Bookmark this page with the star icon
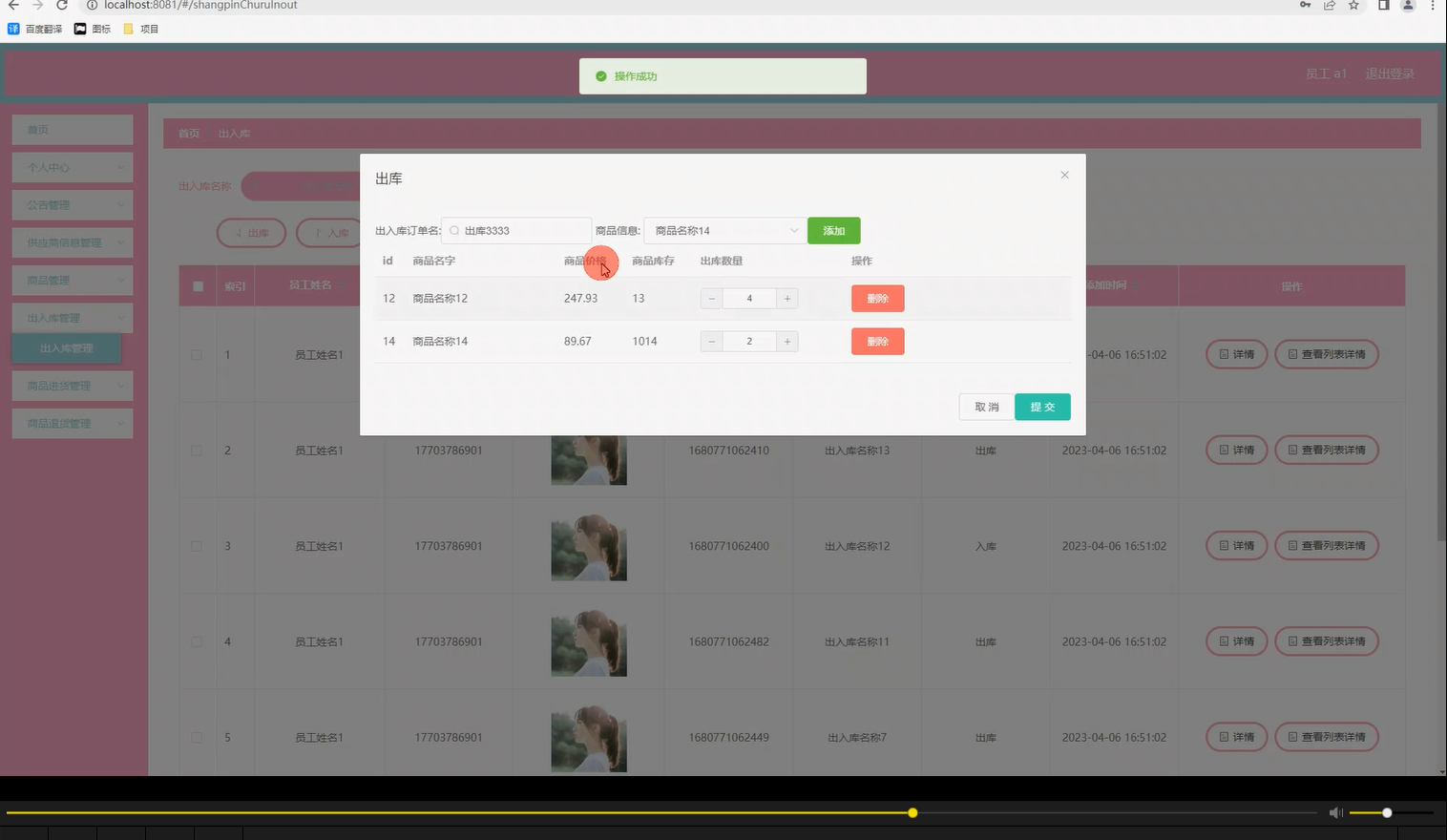1447x840 pixels. click(x=1353, y=5)
